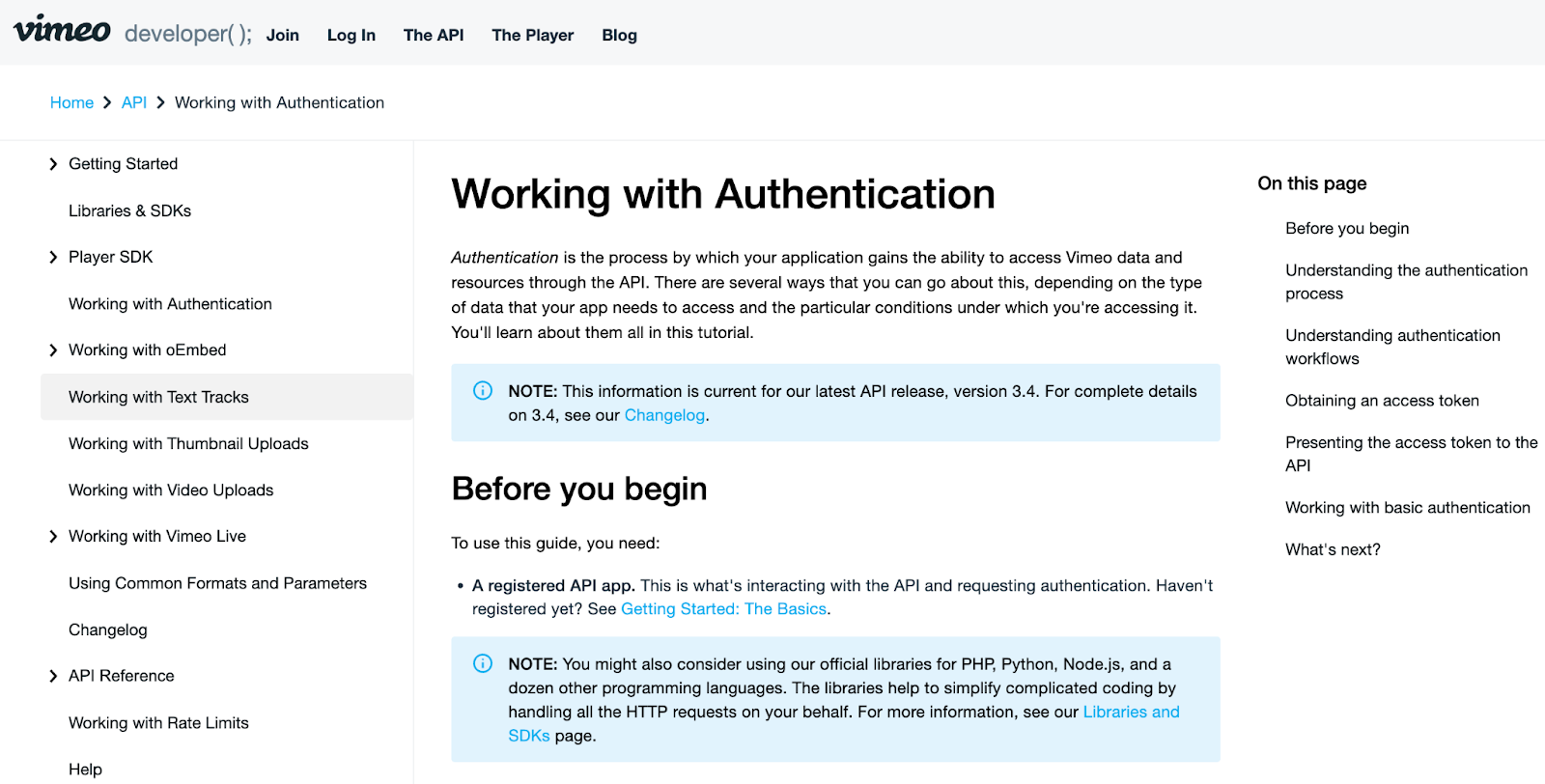1545x784 pixels.
Task: Go to The API in top navigation
Action: [x=434, y=35]
